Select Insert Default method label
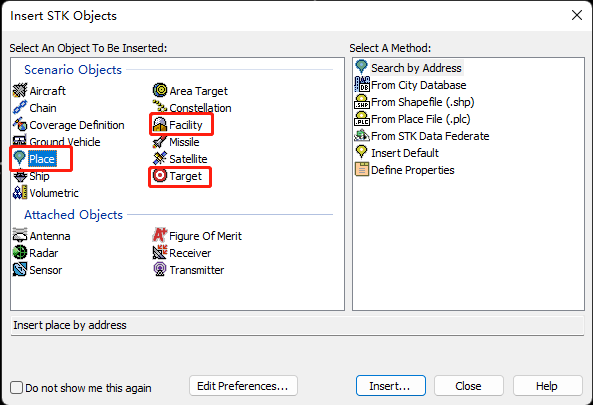593x405 pixels. [405, 153]
